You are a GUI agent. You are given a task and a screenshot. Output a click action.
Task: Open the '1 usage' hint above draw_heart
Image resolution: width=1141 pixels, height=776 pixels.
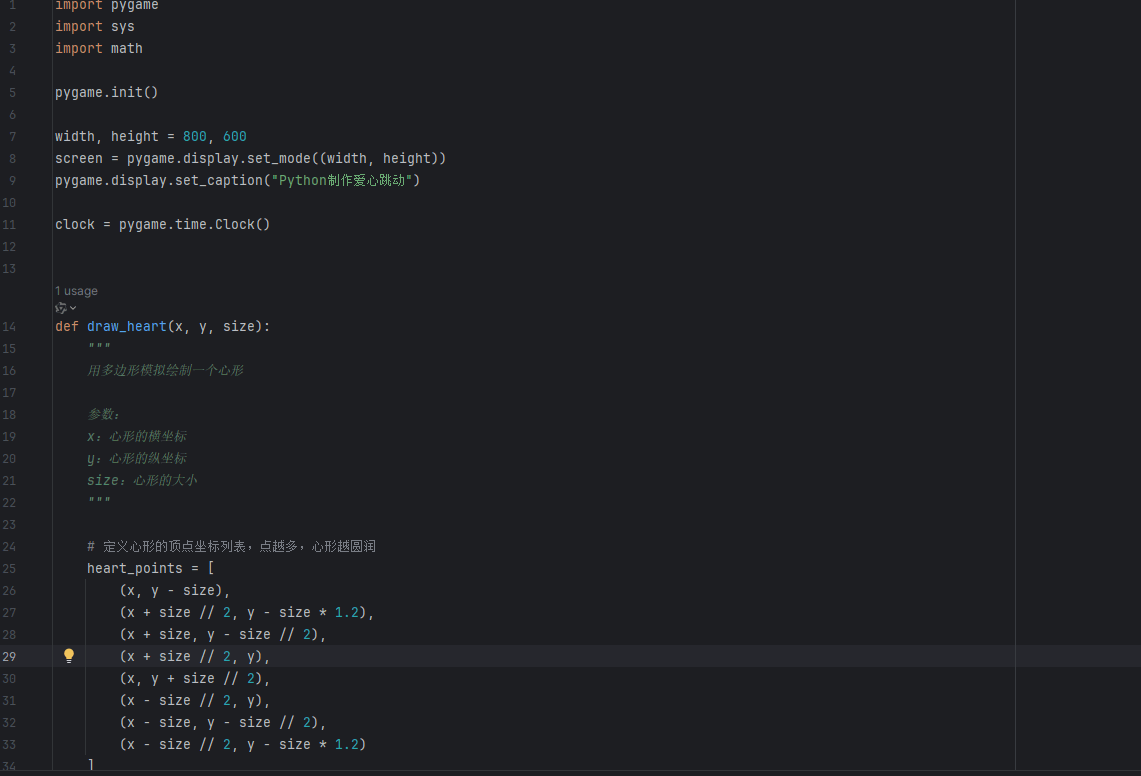76,290
